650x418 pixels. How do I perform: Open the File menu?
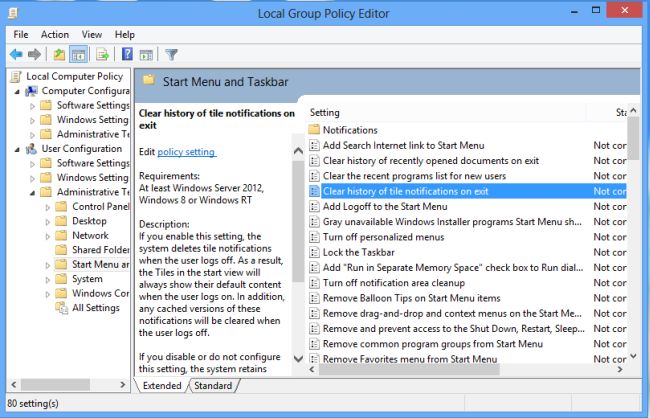coord(21,34)
